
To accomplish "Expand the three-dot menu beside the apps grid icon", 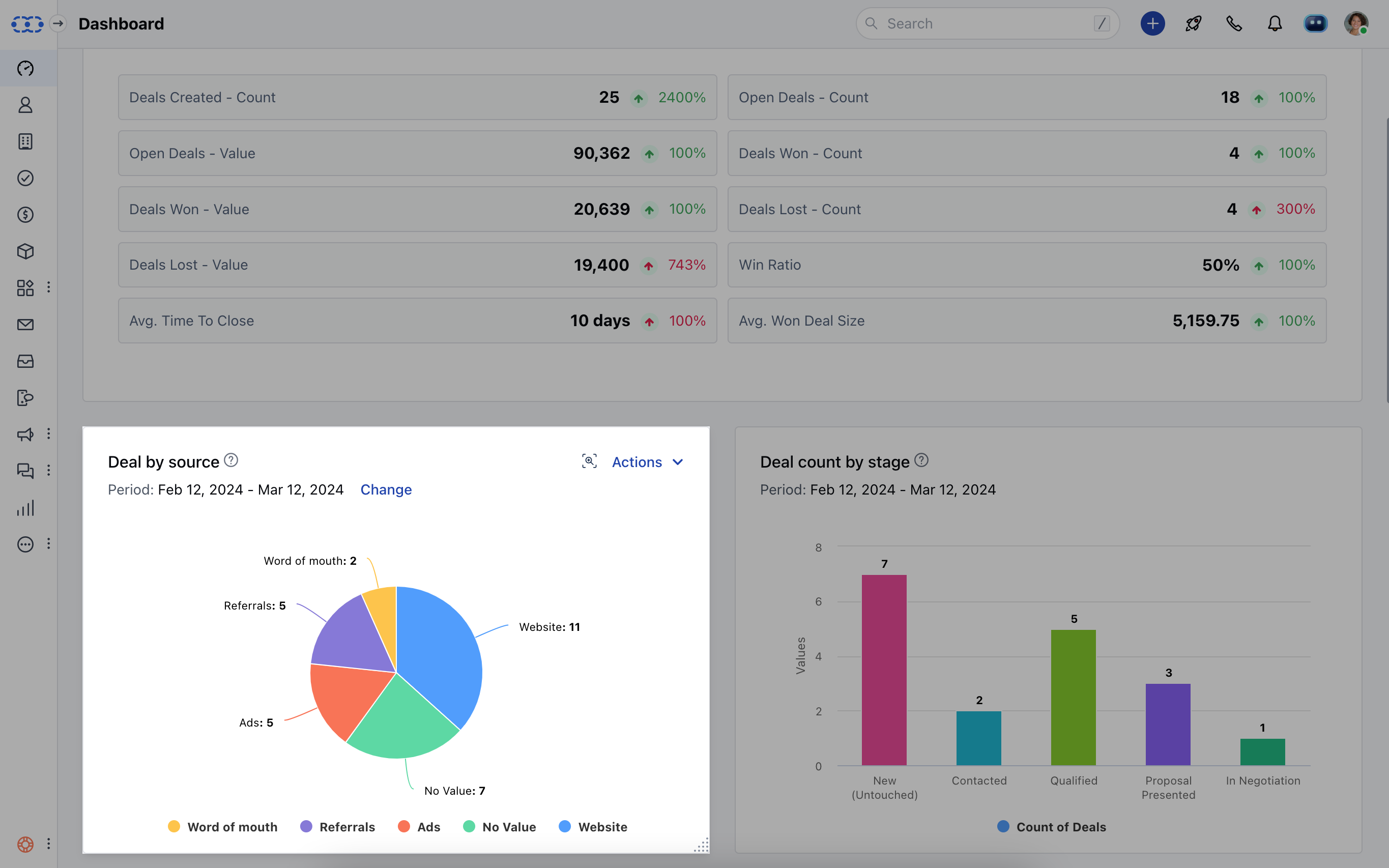I will (x=49, y=287).
